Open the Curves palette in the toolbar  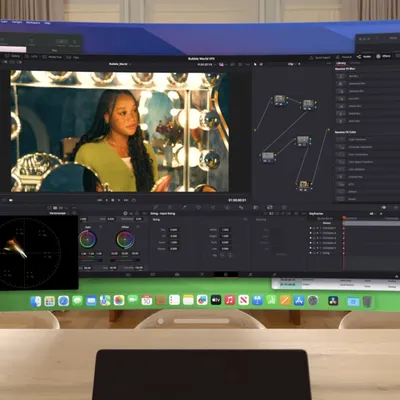(x=156, y=207)
